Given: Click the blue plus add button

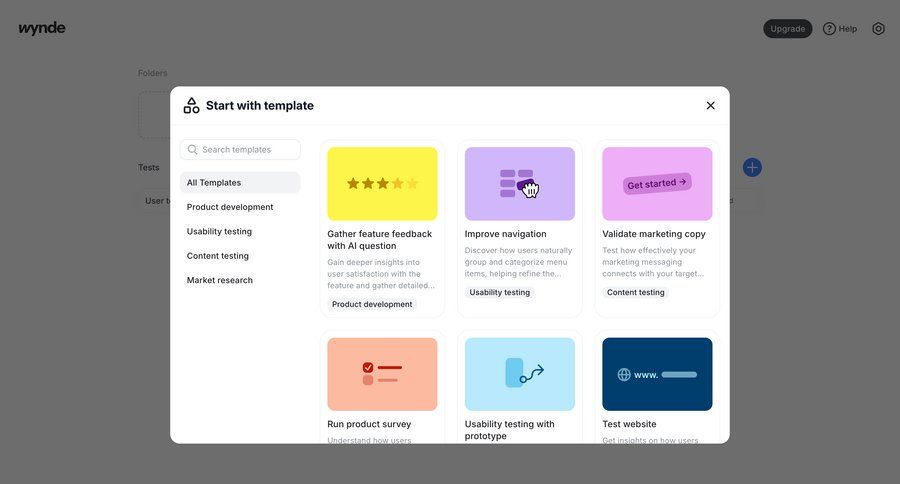Looking at the screenshot, I should click(x=752, y=167).
